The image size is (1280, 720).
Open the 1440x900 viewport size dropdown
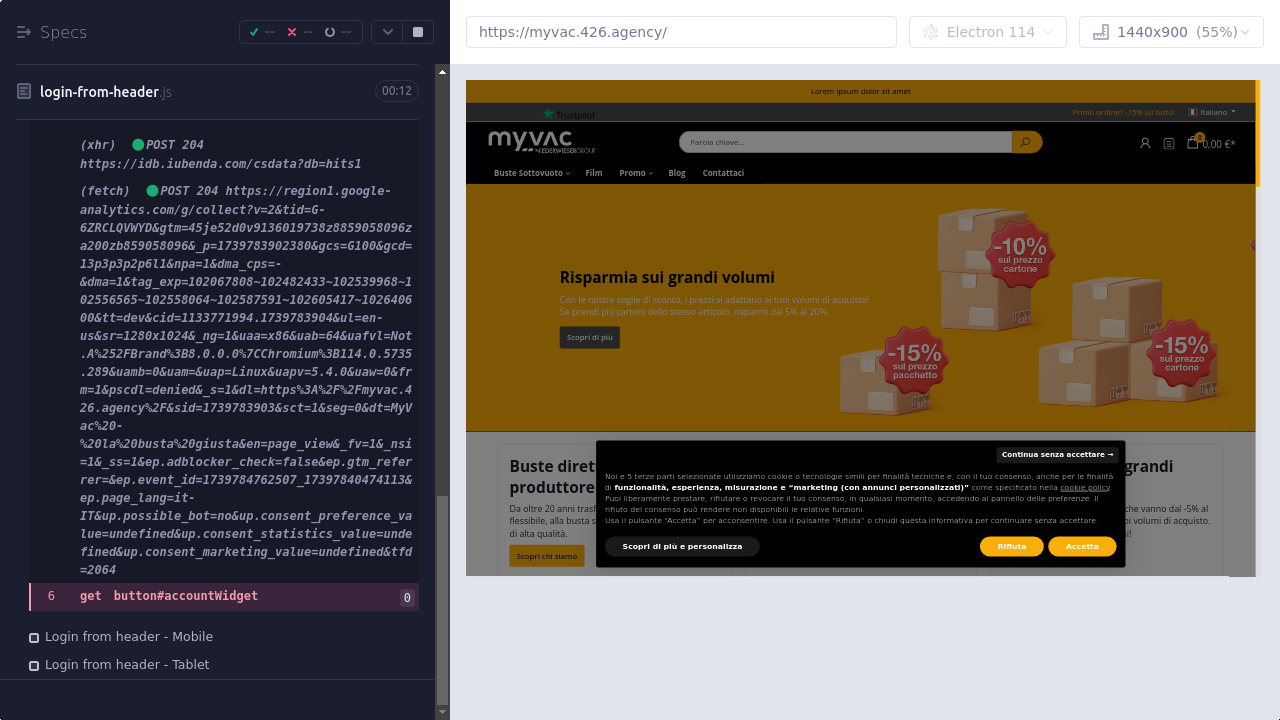pos(1171,32)
